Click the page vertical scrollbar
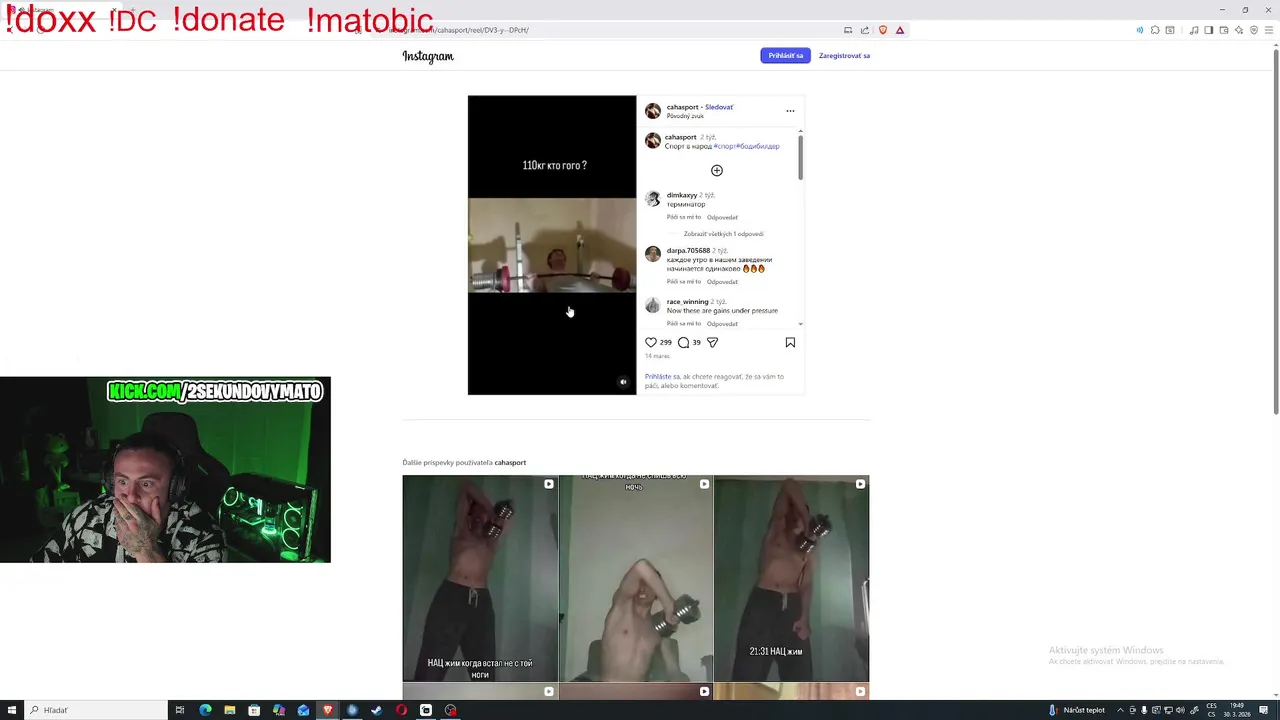The width and height of the screenshot is (1280, 720). 1275,230
